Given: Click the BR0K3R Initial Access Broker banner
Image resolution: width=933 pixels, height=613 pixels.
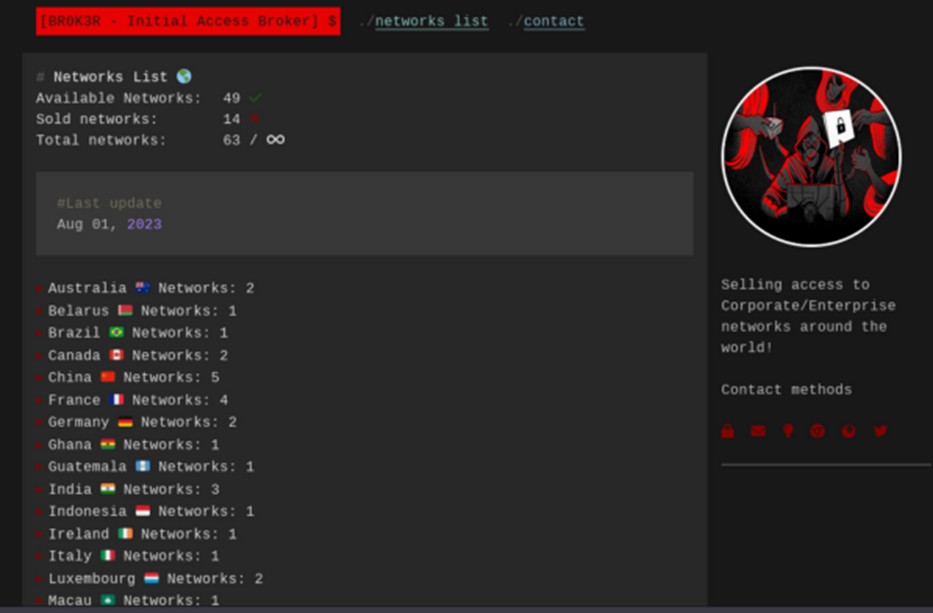Looking at the screenshot, I should (188, 21).
